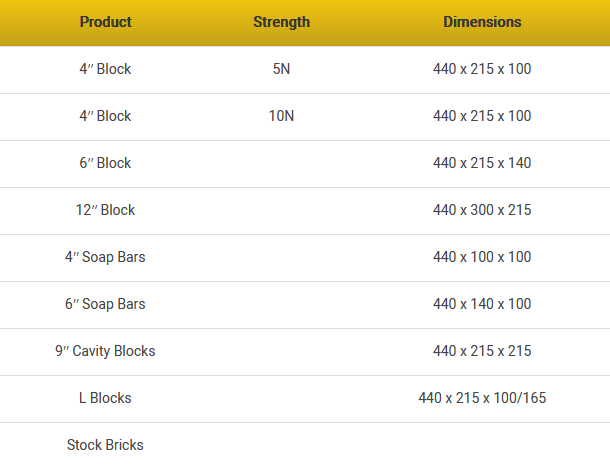Viewport: 610px width, 467px height.
Task: Click dimensions 440 x 215 x 215
Action: click(482, 351)
